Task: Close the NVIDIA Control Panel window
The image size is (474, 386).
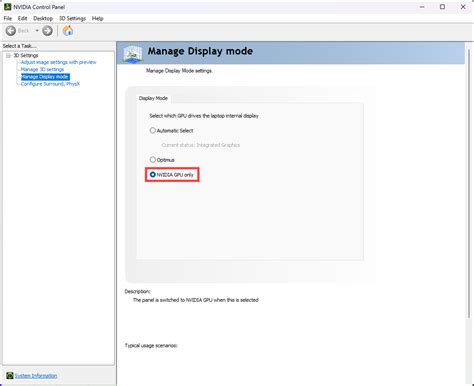Action: 463,7
